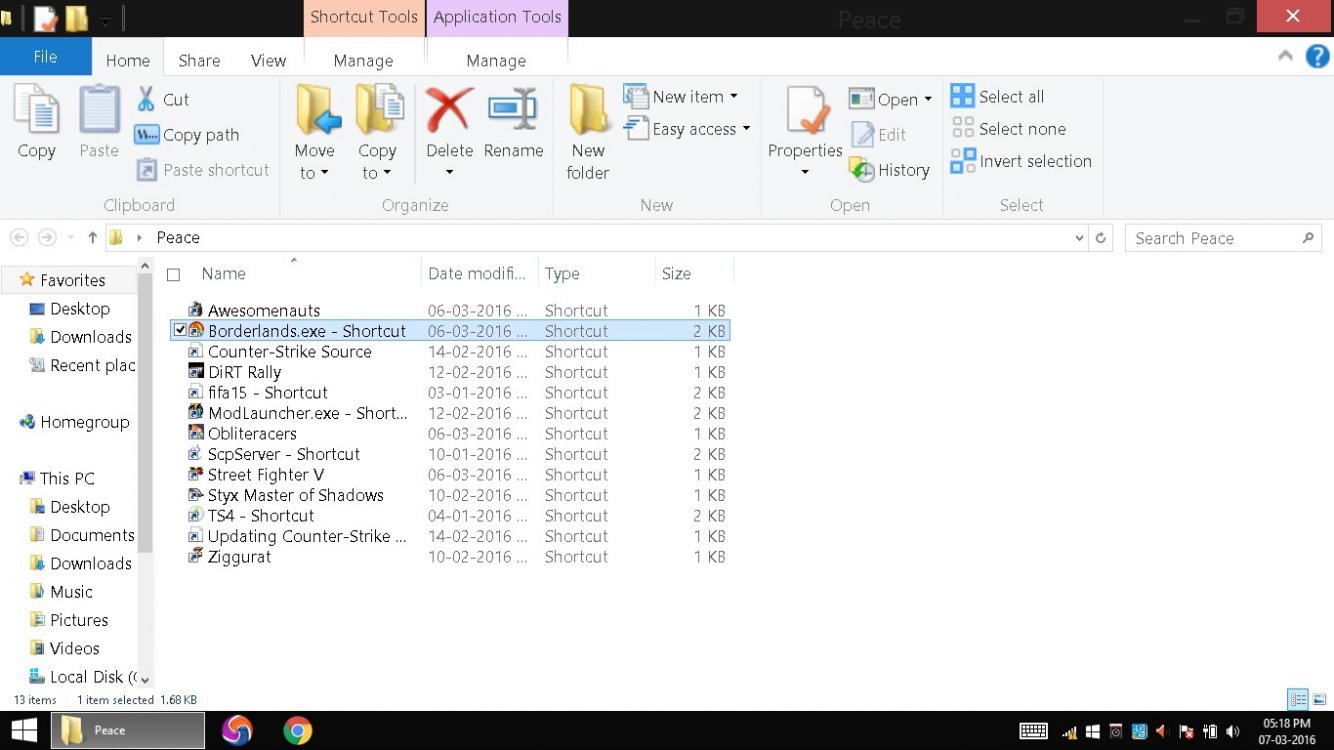Screen dimensions: 1334x750
Task: Click the Delete red X icon
Action: click(x=449, y=112)
